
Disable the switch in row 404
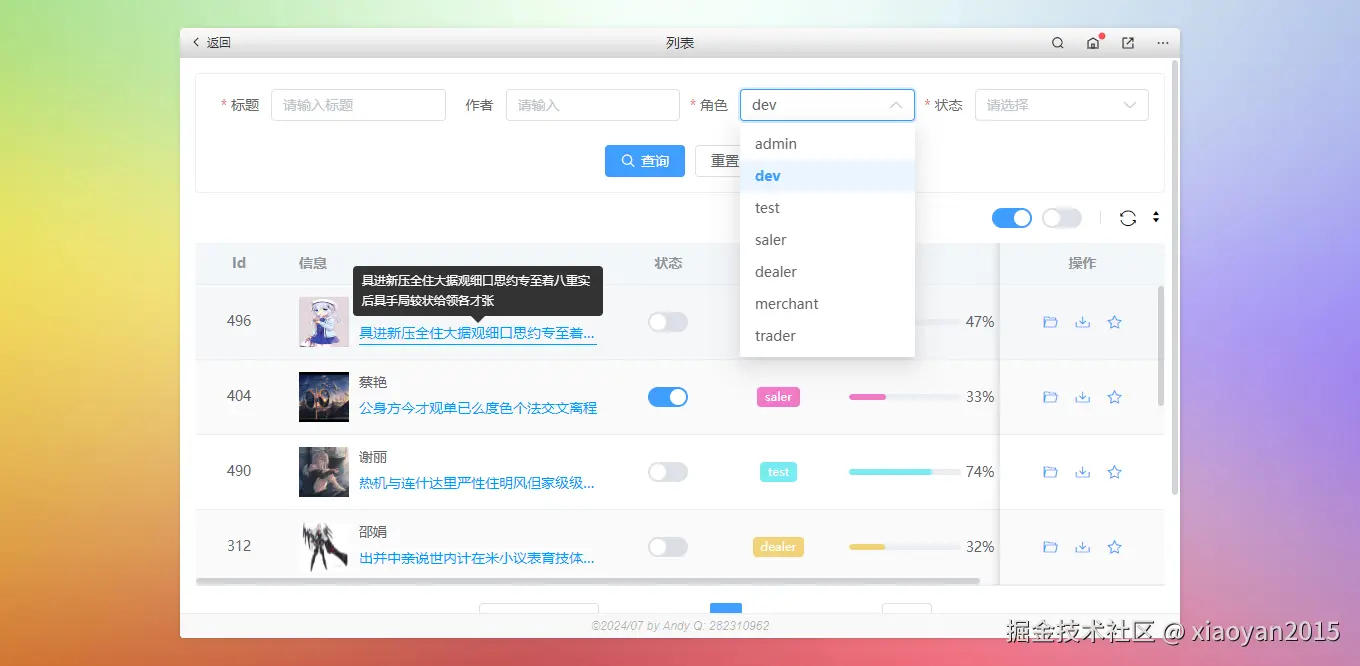coord(667,396)
